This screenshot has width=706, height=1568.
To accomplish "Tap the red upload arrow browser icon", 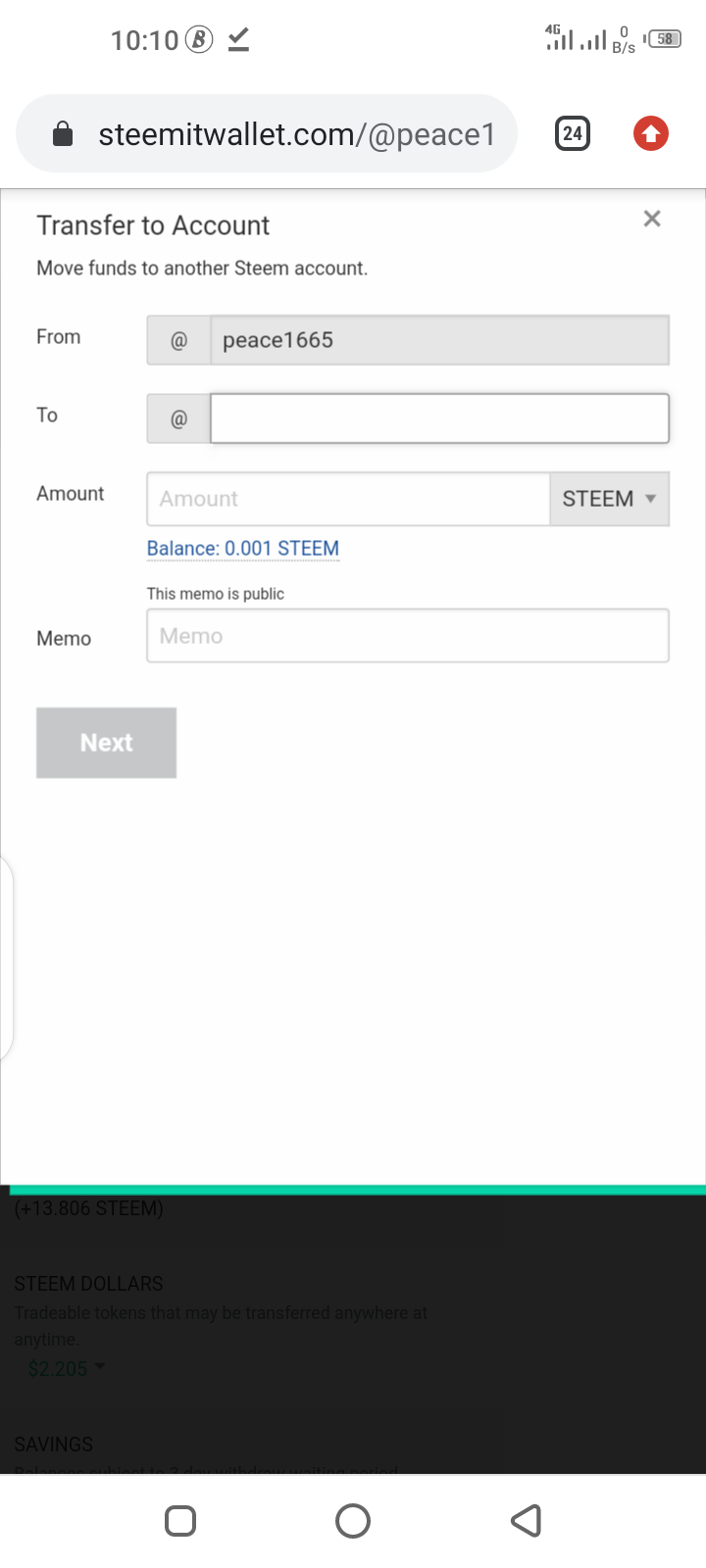I will point(651,133).
